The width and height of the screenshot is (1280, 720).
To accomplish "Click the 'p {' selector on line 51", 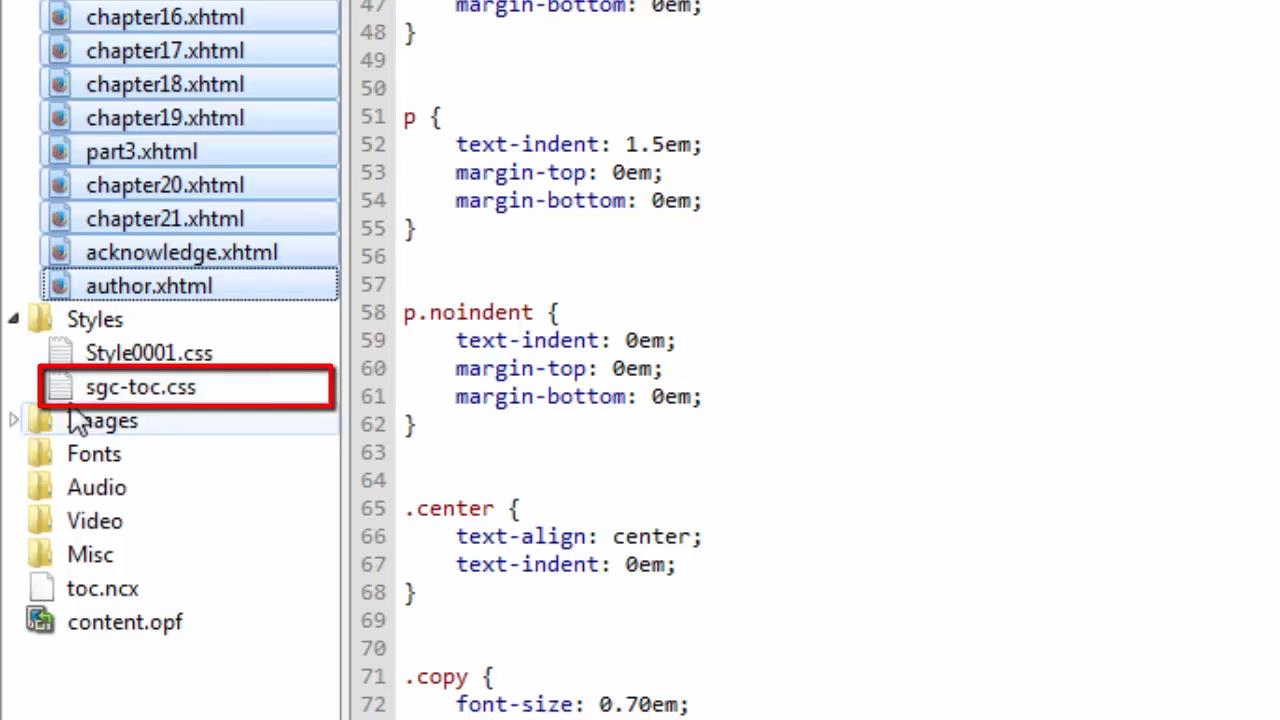I will click(x=422, y=117).
